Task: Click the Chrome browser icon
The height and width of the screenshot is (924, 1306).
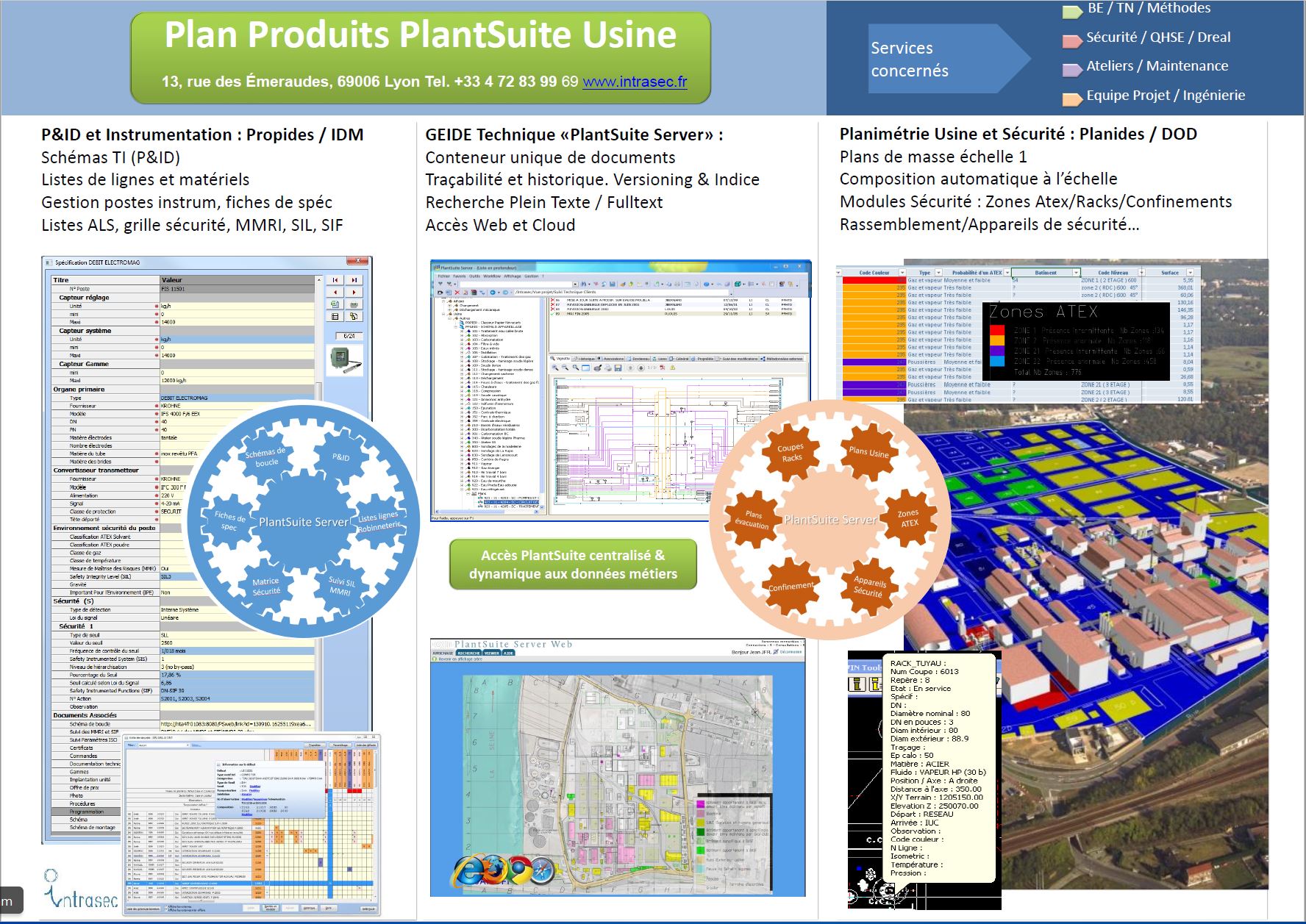Action: click(x=519, y=870)
